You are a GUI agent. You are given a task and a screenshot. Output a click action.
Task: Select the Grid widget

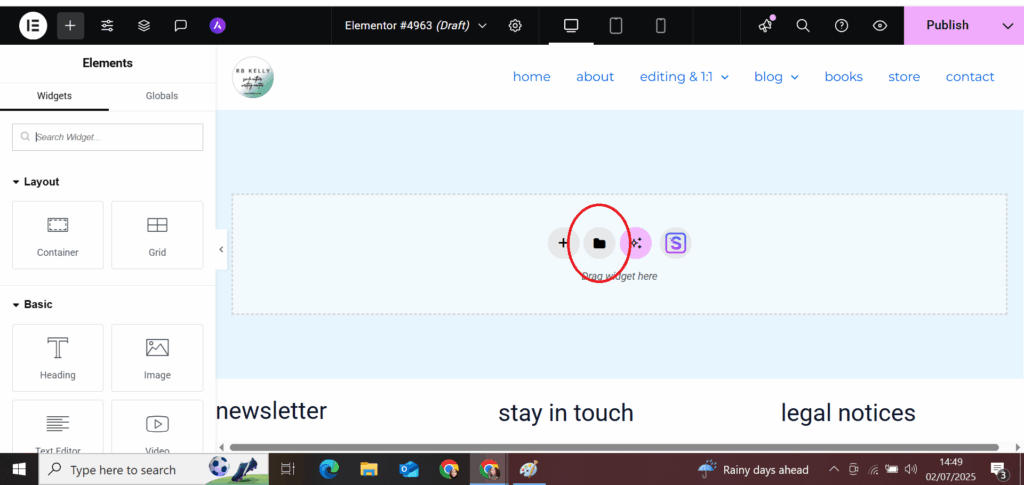157,235
